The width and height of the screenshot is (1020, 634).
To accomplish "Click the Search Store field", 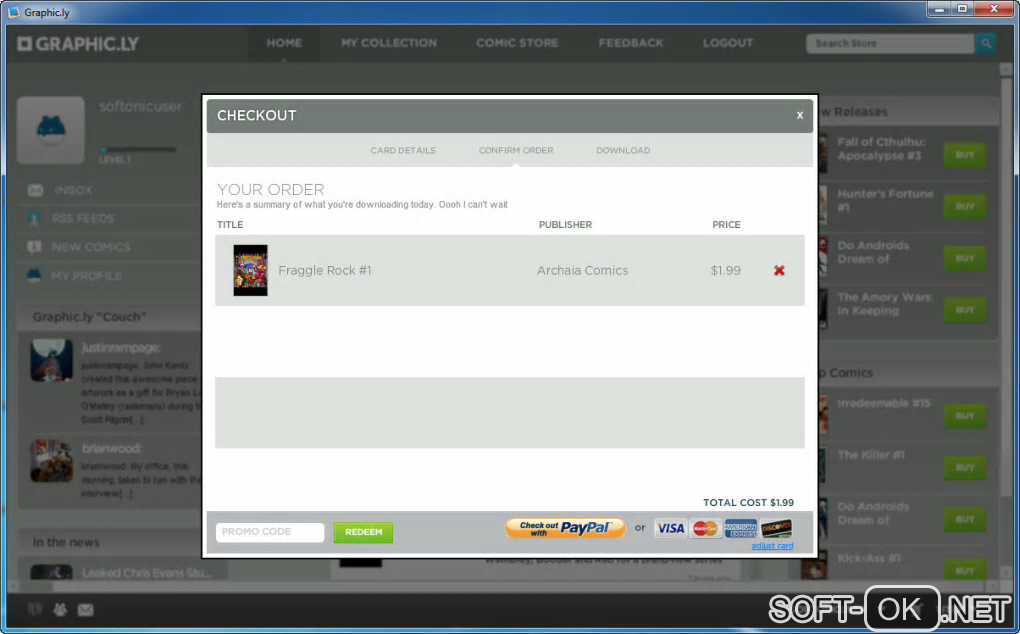I will pos(891,44).
